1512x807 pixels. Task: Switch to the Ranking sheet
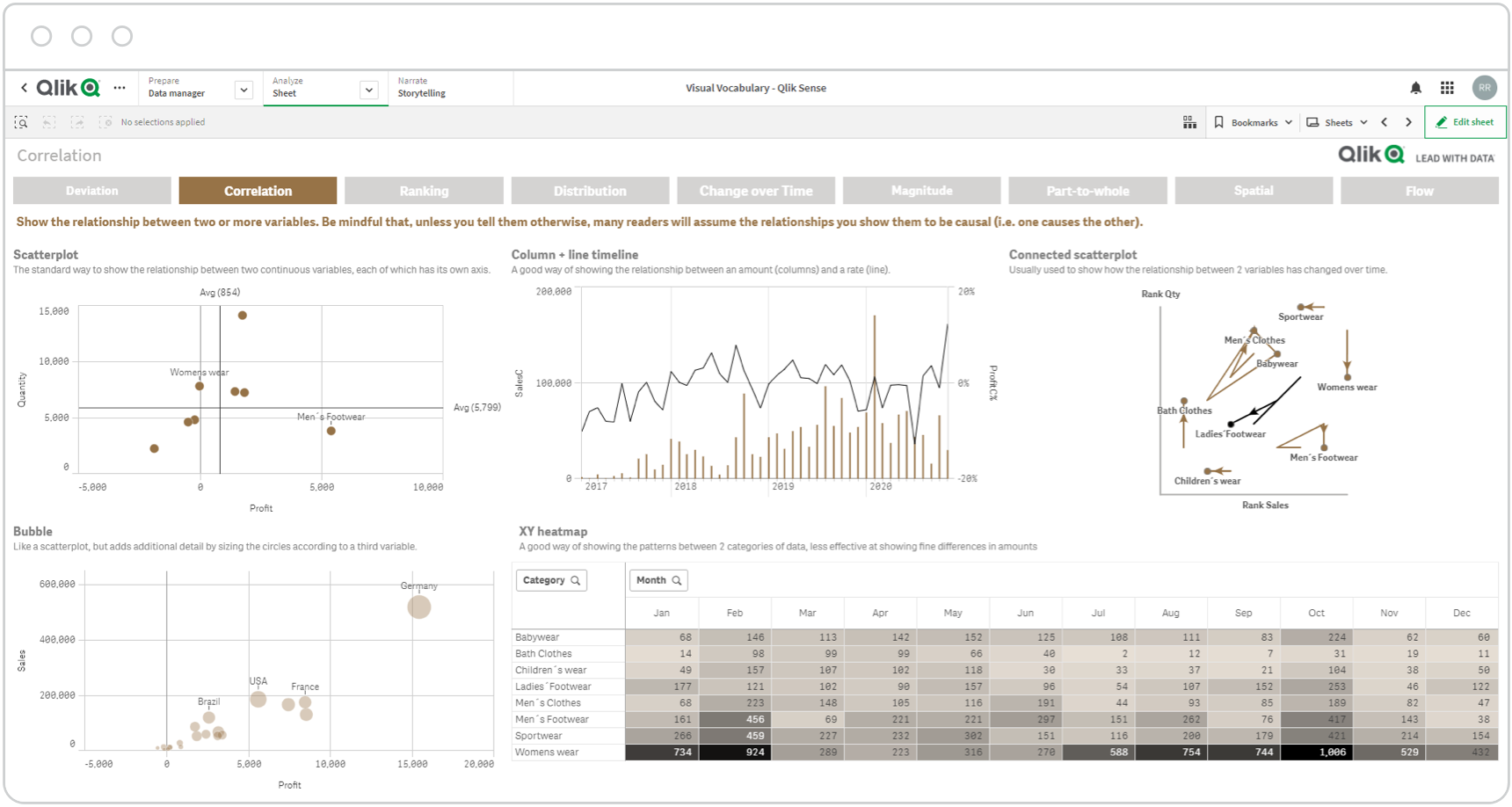(424, 191)
